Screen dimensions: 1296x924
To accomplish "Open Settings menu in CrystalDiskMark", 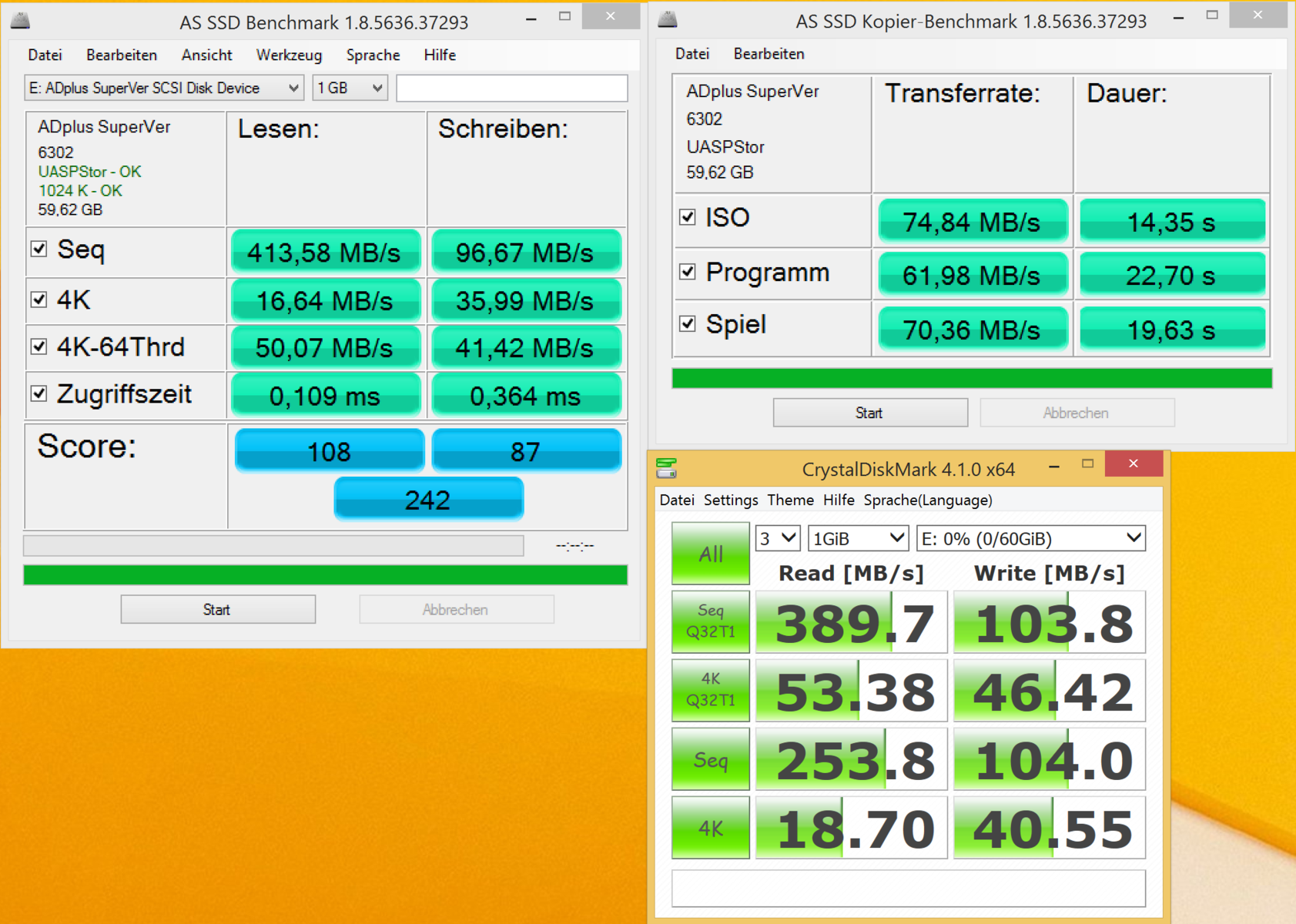I will pyautogui.click(x=731, y=500).
